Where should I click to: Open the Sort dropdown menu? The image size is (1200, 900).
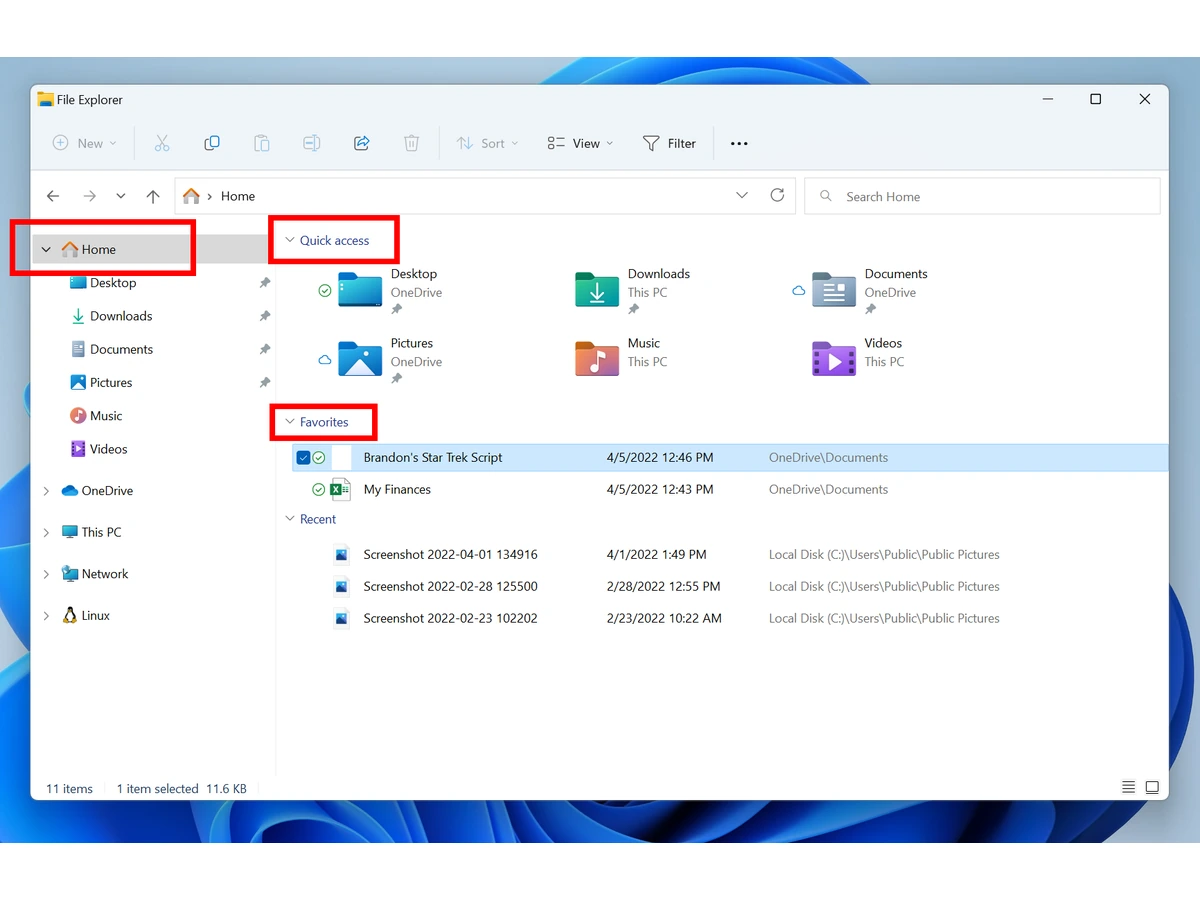(x=488, y=143)
